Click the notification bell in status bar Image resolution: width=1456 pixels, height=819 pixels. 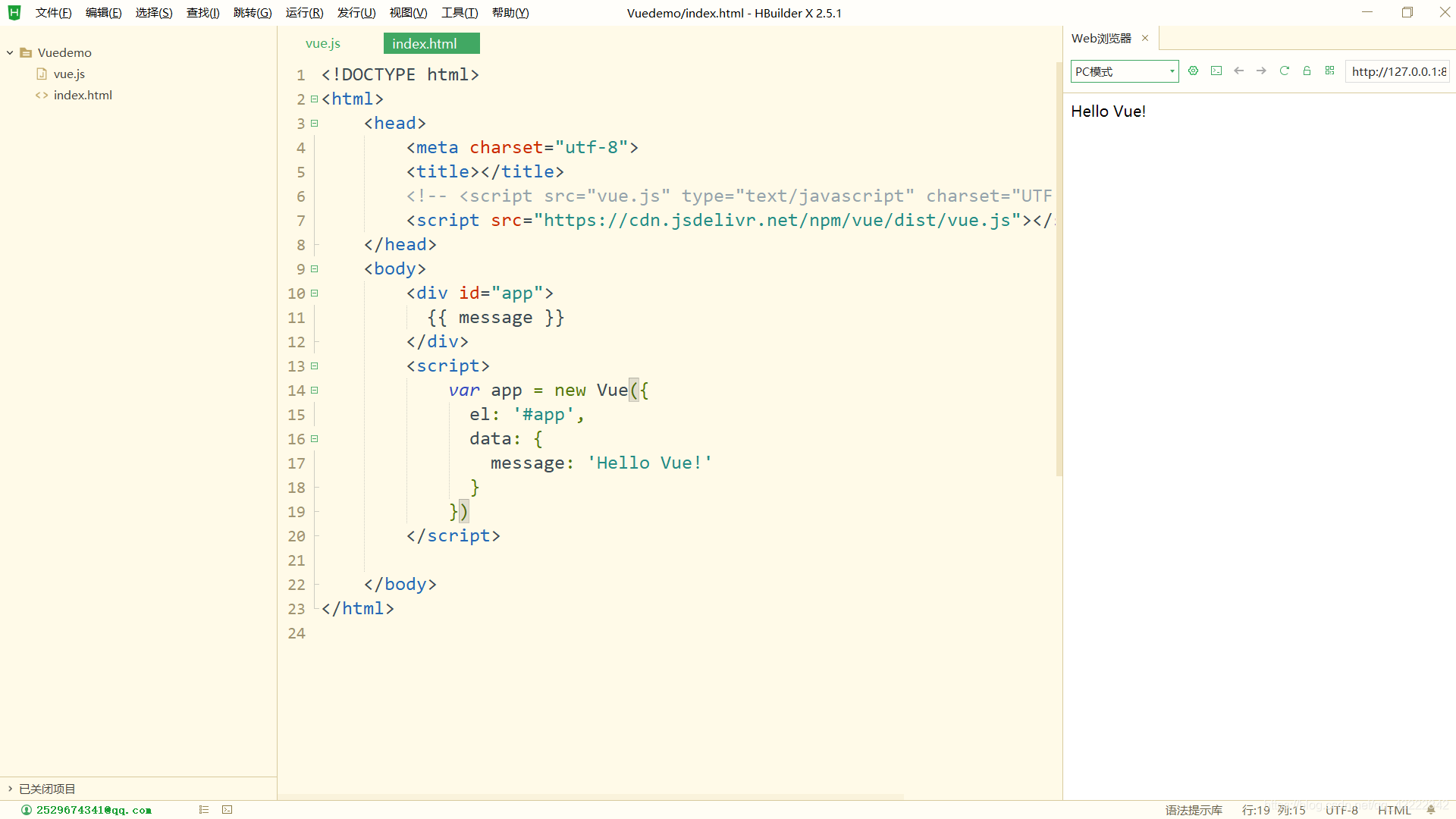click(1431, 810)
